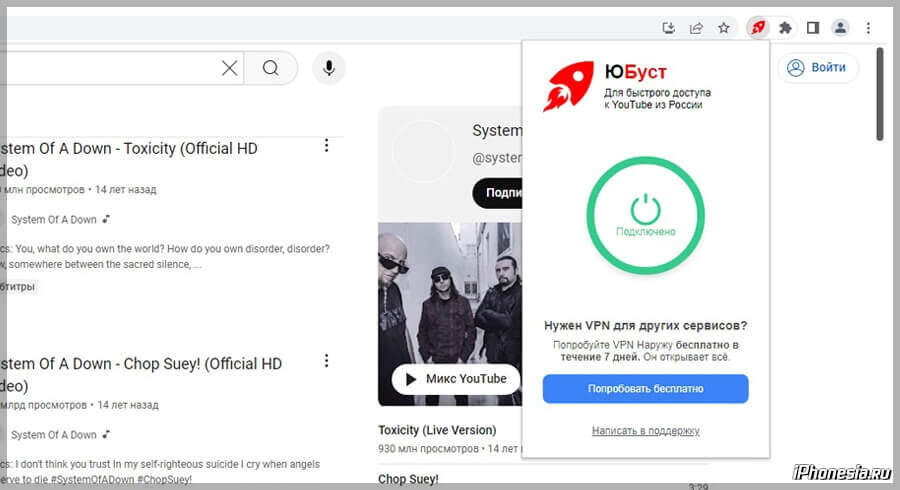Click the subtitles badge under Toxicity video

[17, 287]
